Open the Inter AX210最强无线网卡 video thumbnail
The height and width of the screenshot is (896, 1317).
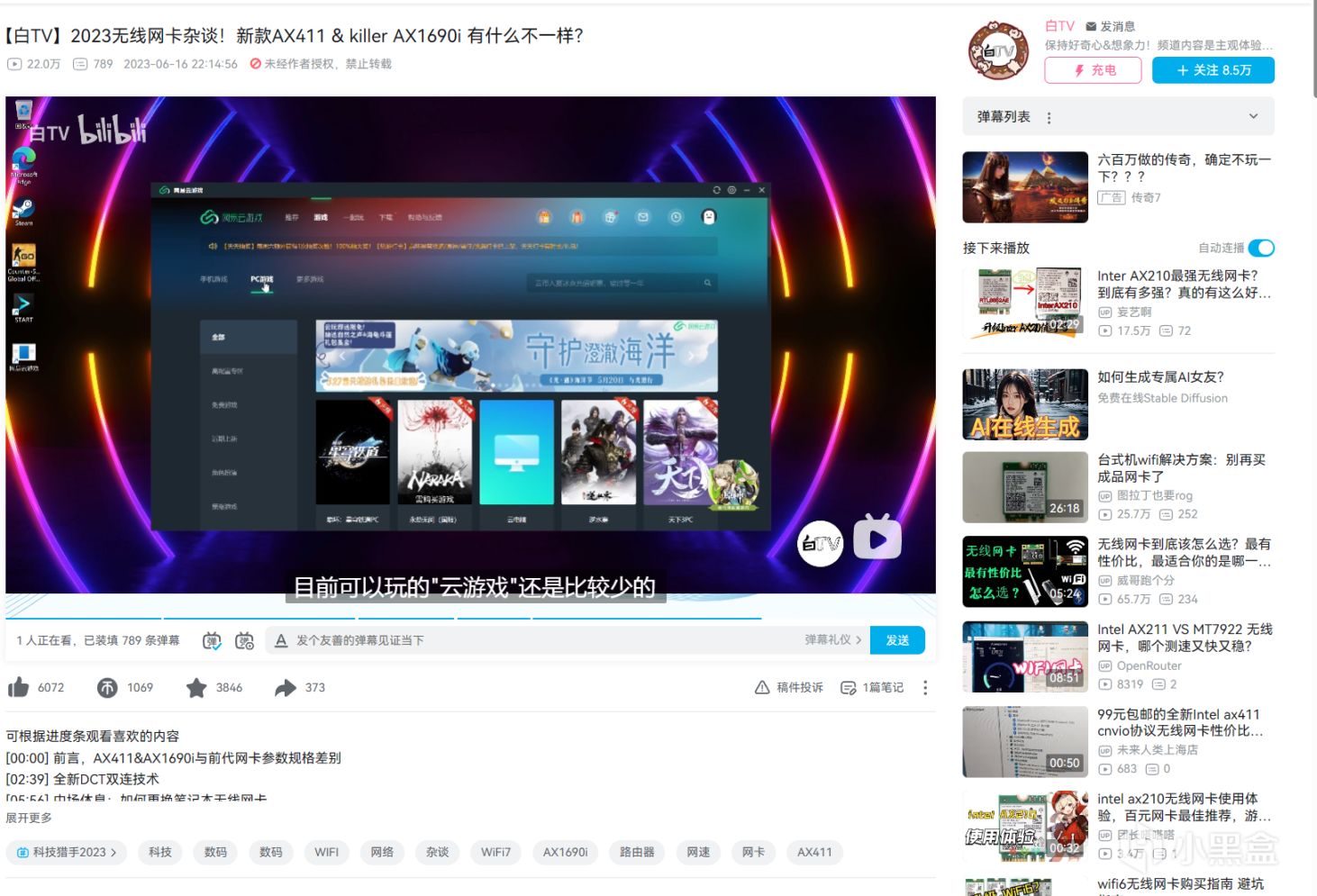1025,303
